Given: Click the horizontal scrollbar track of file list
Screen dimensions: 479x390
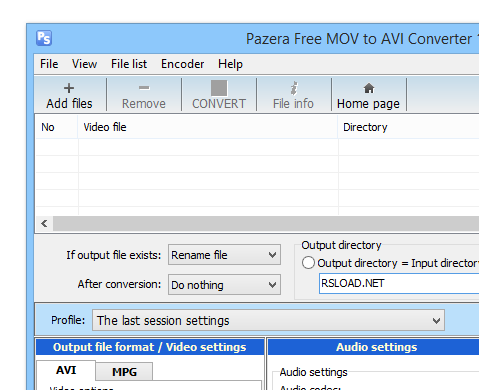Looking at the screenshot, I should tap(266, 224).
